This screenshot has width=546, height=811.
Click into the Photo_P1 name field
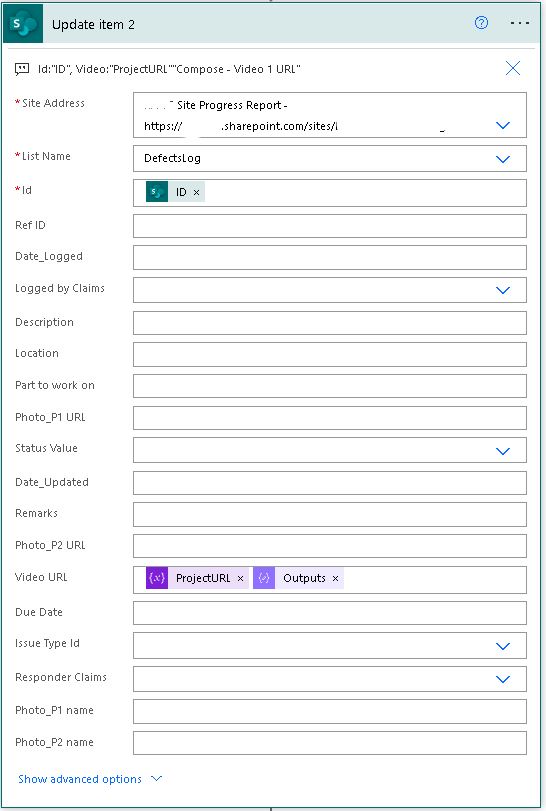[x=330, y=712]
